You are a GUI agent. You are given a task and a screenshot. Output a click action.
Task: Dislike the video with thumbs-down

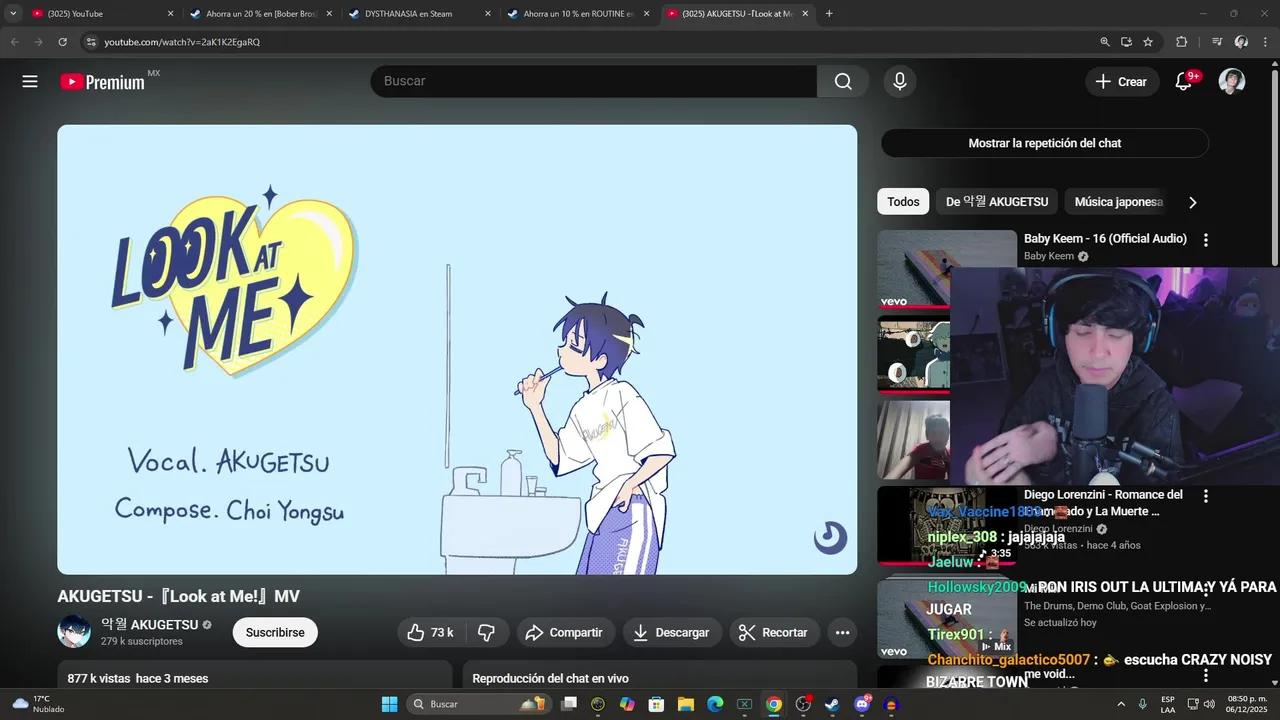pyautogui.click(x=487, y=632)
